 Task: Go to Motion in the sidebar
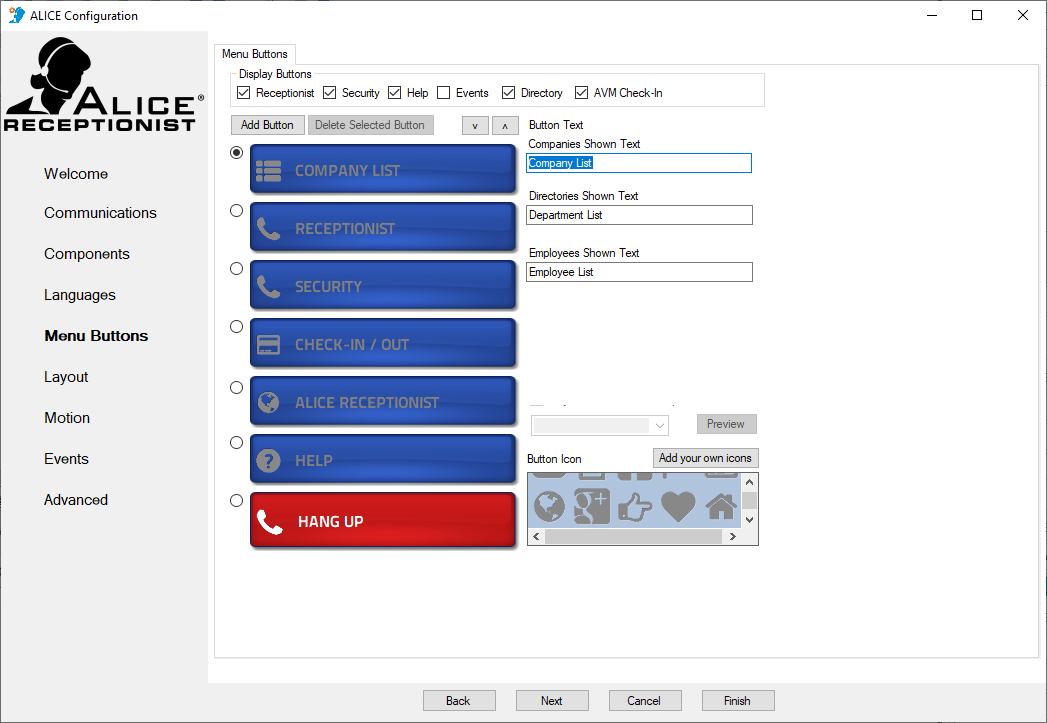(x=67, y=418)
